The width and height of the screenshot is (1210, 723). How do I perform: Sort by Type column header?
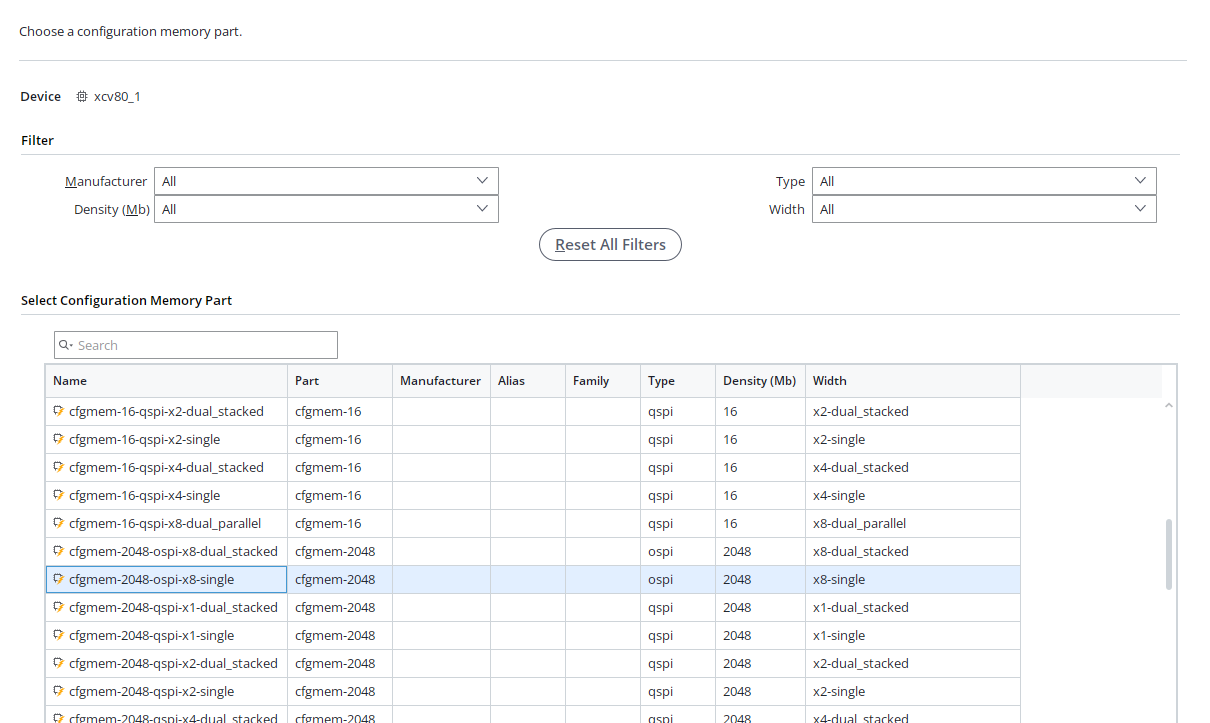[x=678, y=381]
